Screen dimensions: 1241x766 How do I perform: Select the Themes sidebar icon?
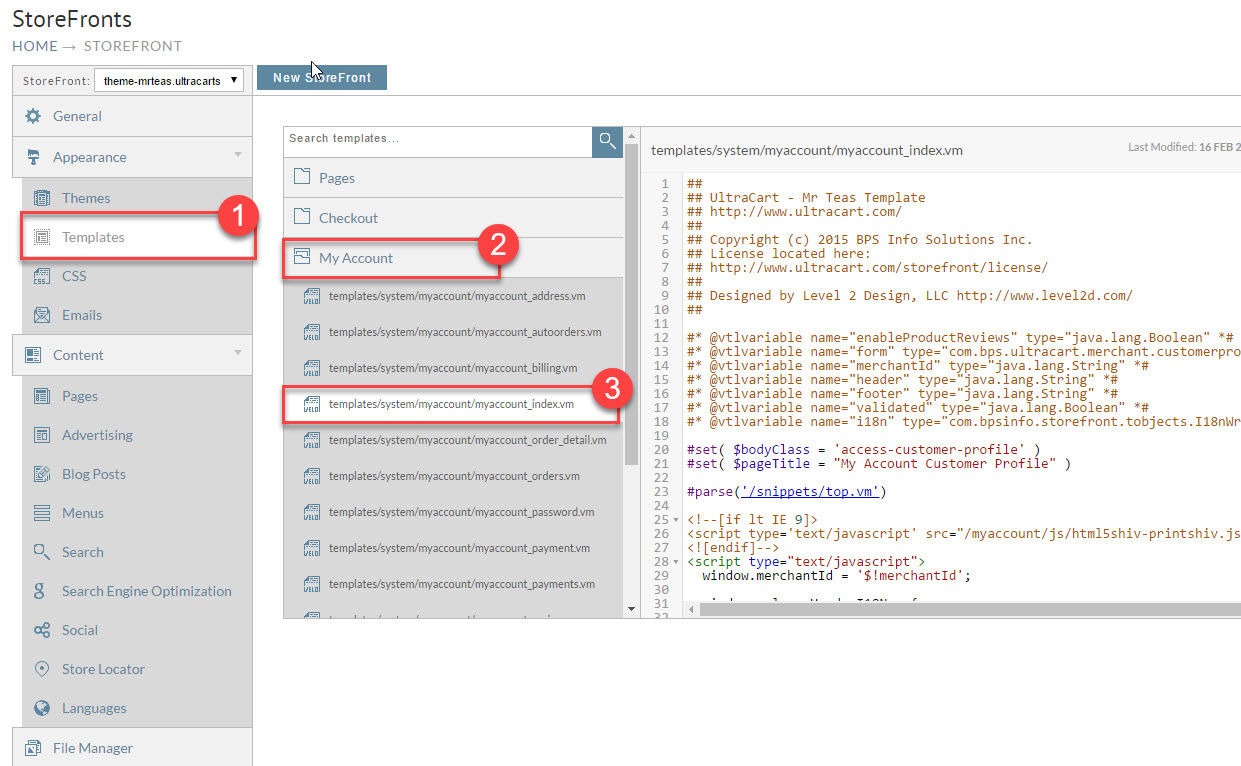point(42,198)
